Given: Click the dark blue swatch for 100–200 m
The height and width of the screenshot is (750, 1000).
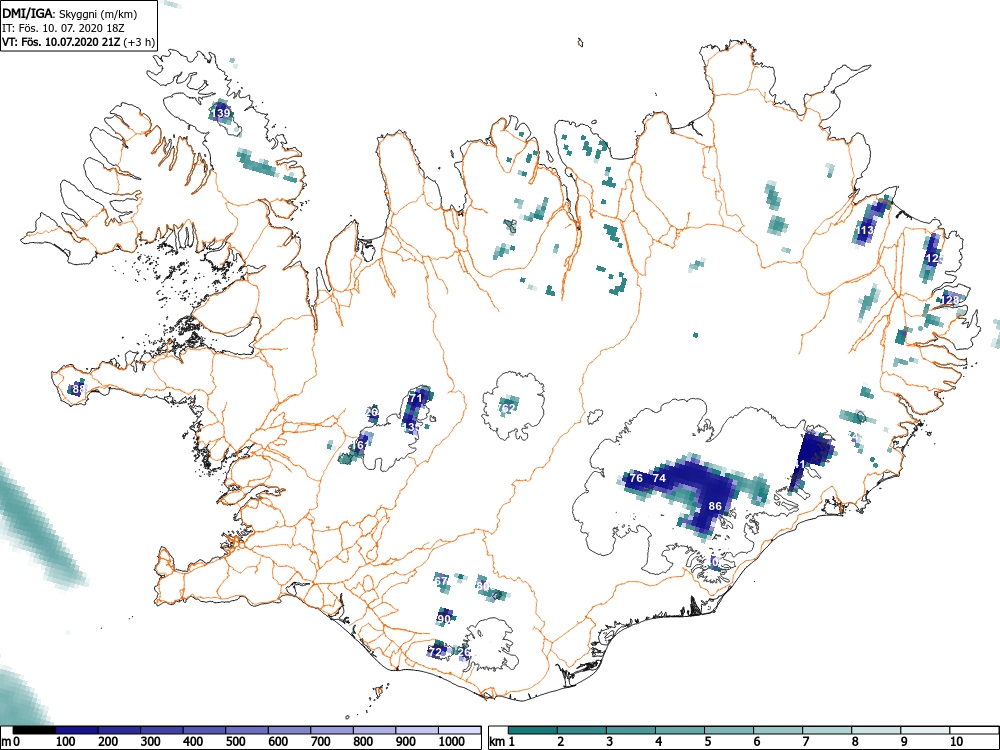Looking at the screenshot, I should (77, 730).
